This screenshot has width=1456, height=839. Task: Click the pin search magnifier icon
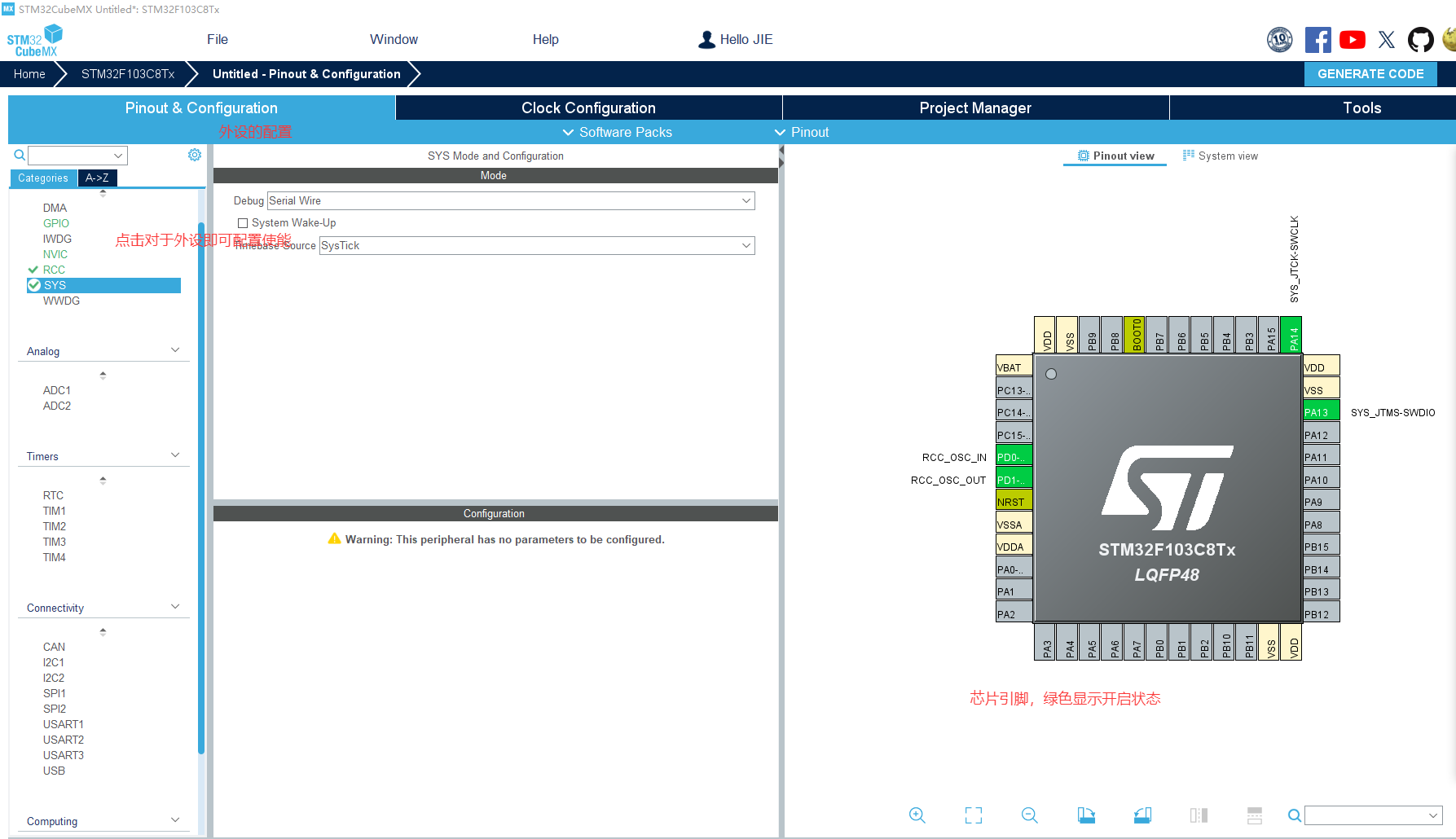(1294, 815)
